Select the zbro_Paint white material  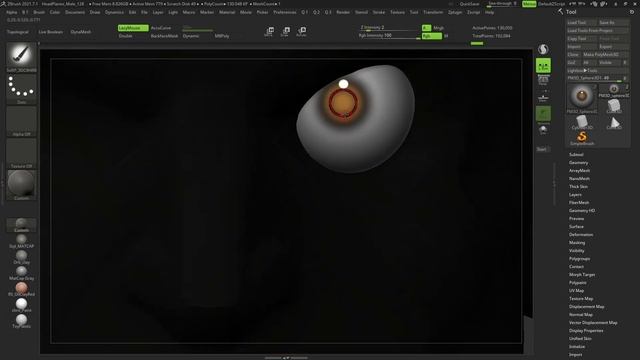point(21,304)
